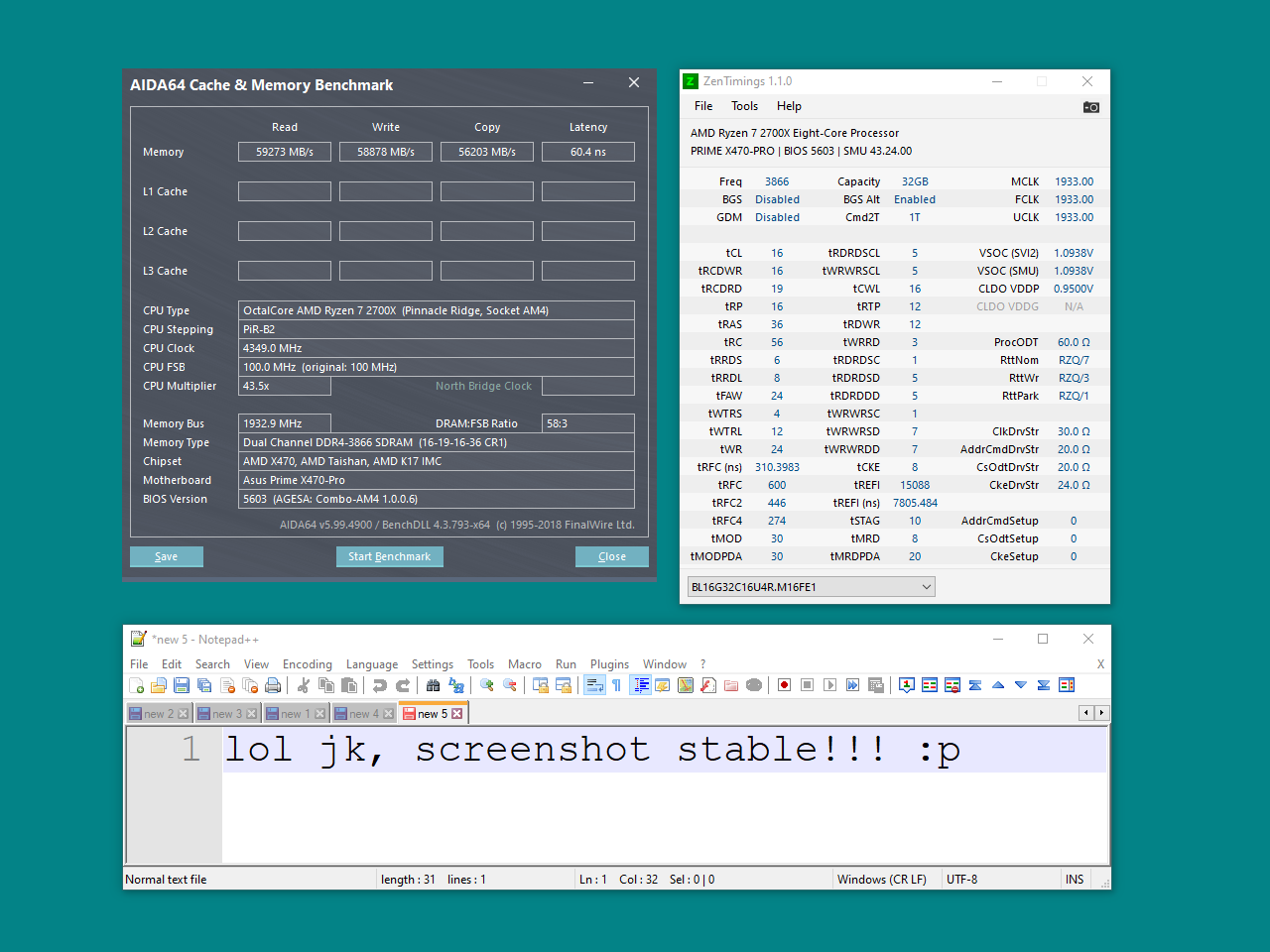Screen dimensions: 1270x952
Task: Click line 1 text in Notepad++ editor
Action: [x=592, y=750]
